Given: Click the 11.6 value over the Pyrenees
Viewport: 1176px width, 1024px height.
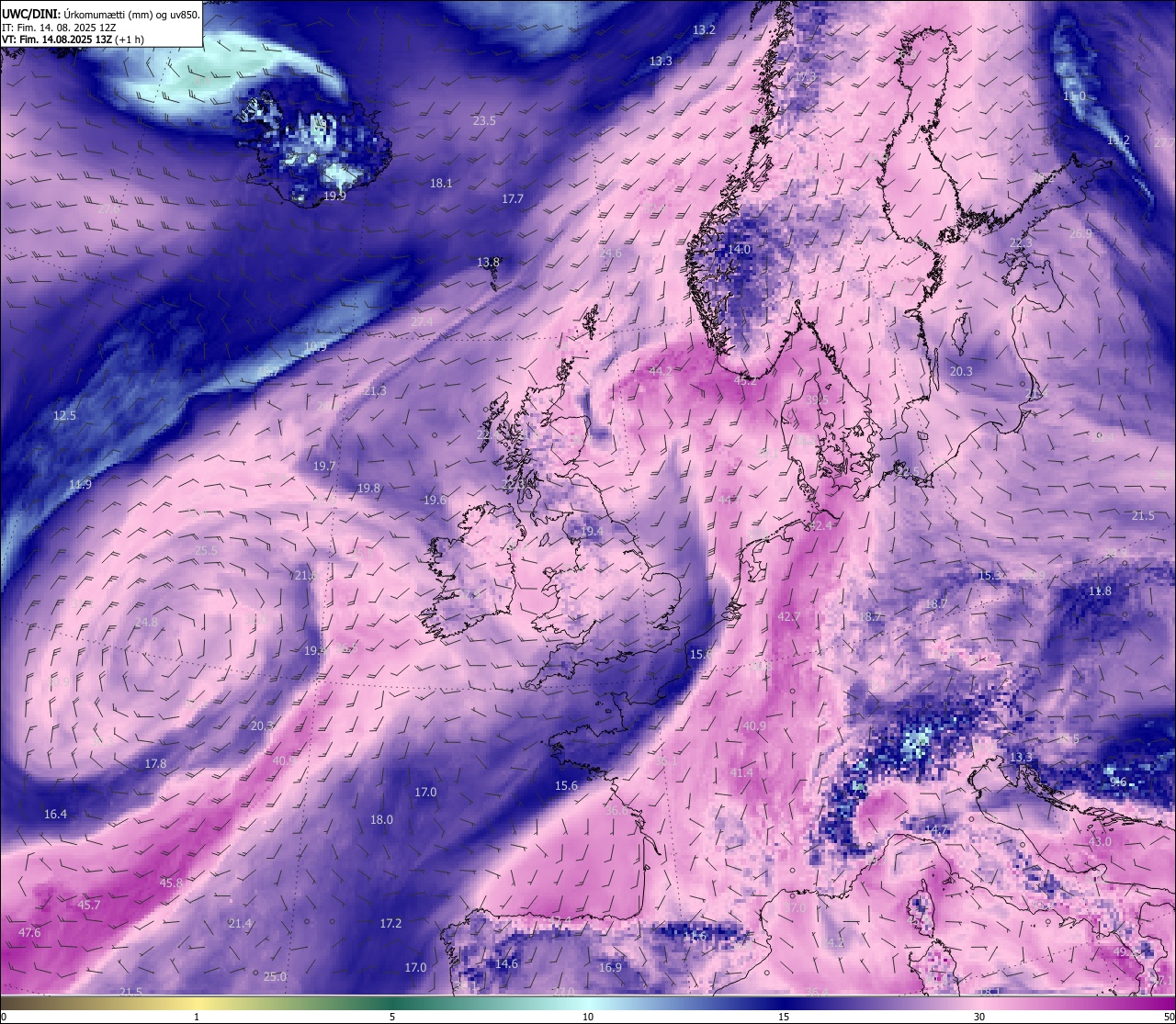Looking at the screenshot, I should pyautogui.click(x=697, y=937).
